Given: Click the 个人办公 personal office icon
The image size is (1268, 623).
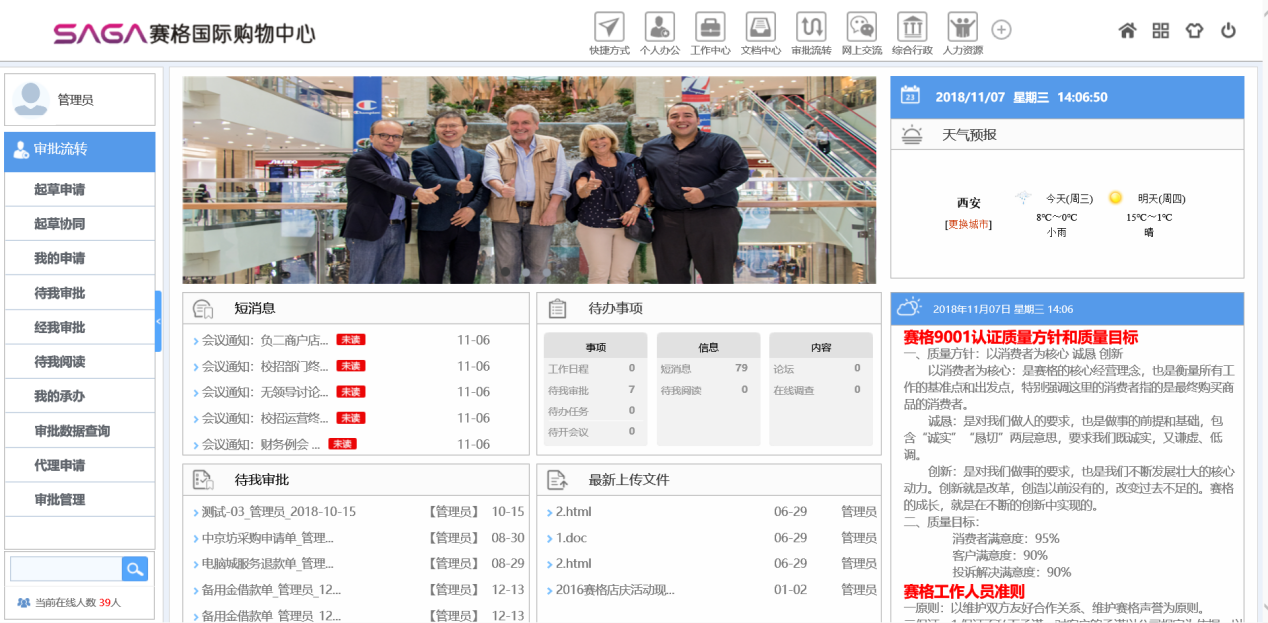Looking at the screenshot, I should coord(659,27).
